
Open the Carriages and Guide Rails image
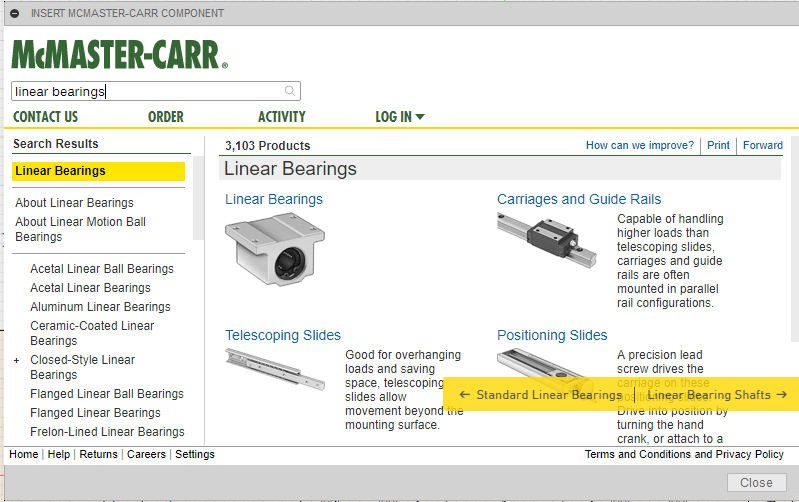(547, 240)
